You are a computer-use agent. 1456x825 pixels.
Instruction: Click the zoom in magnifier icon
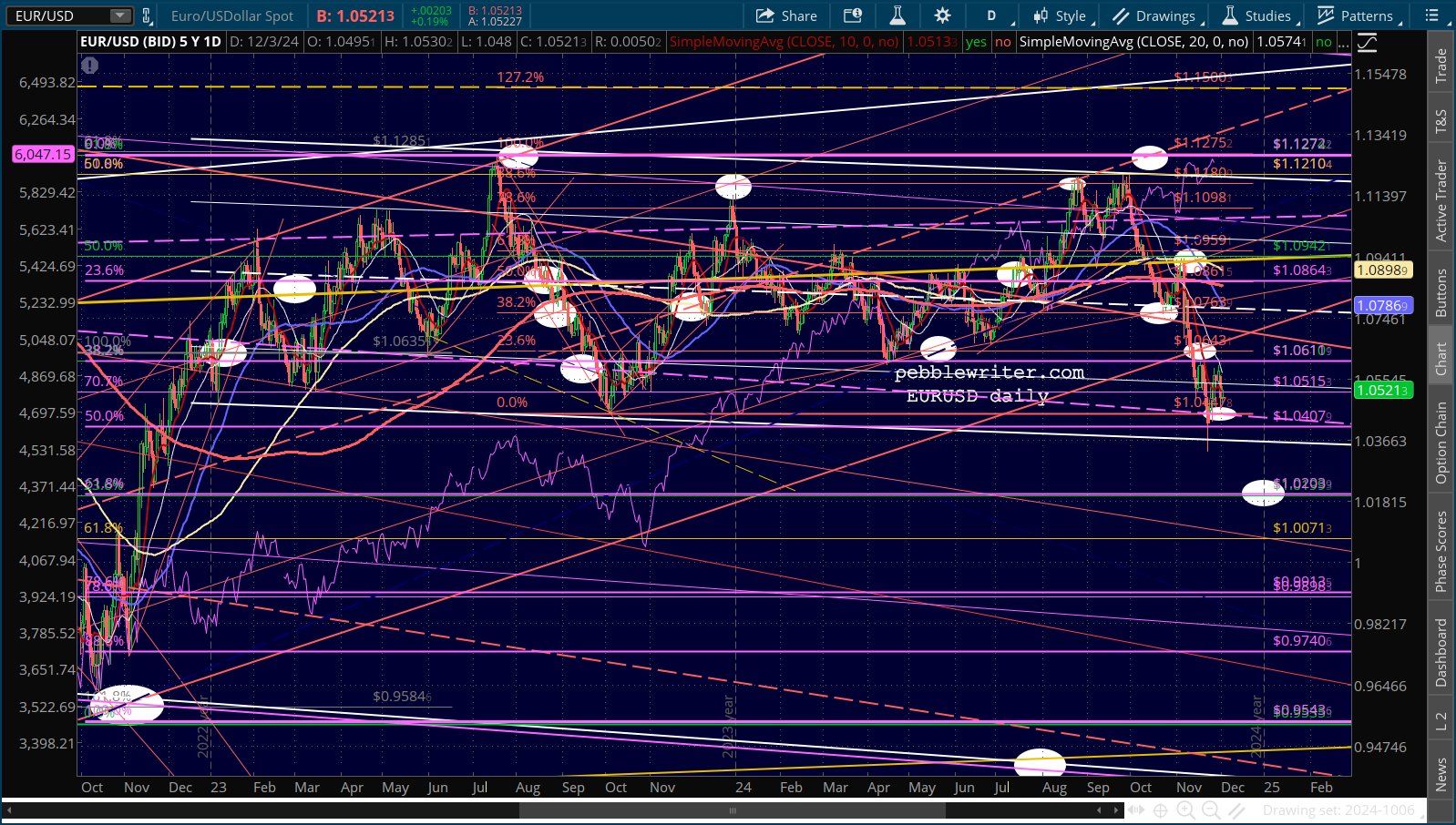coord(1186,810)
